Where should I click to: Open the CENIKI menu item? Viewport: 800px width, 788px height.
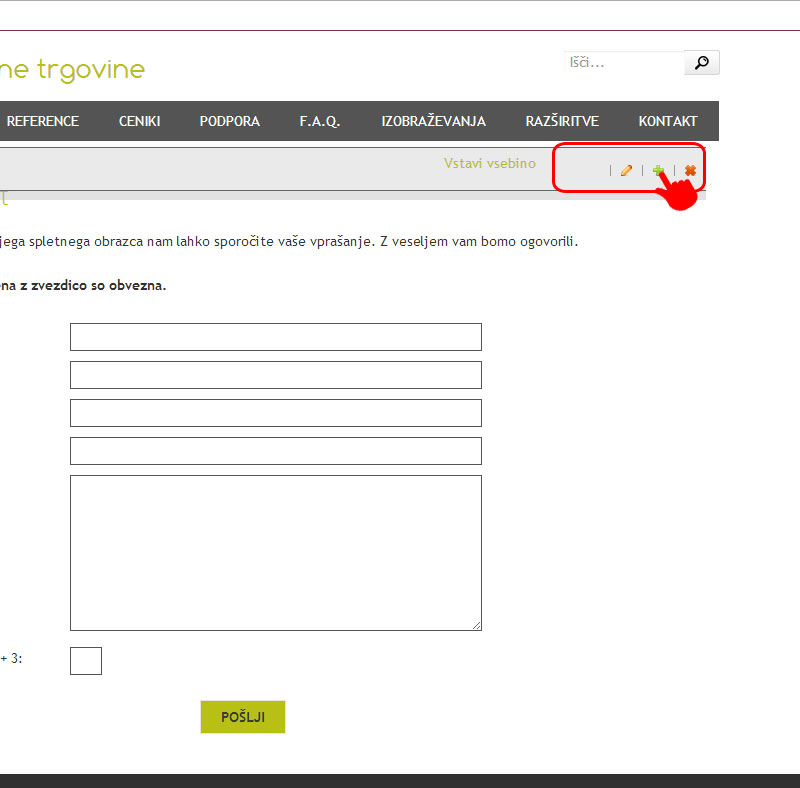pos(140,121)
